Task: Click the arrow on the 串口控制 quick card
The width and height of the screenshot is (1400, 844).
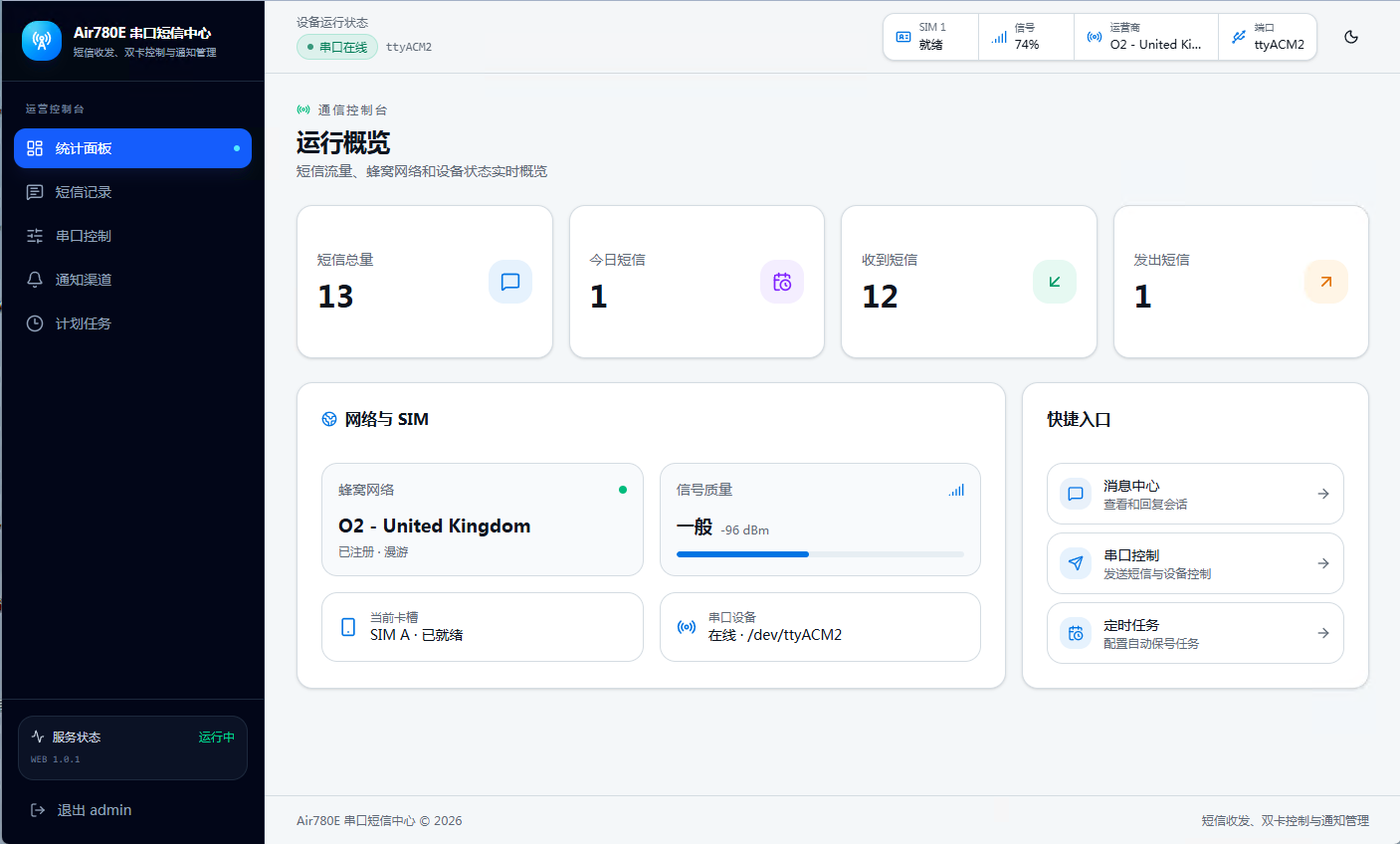Action: 1323,563
